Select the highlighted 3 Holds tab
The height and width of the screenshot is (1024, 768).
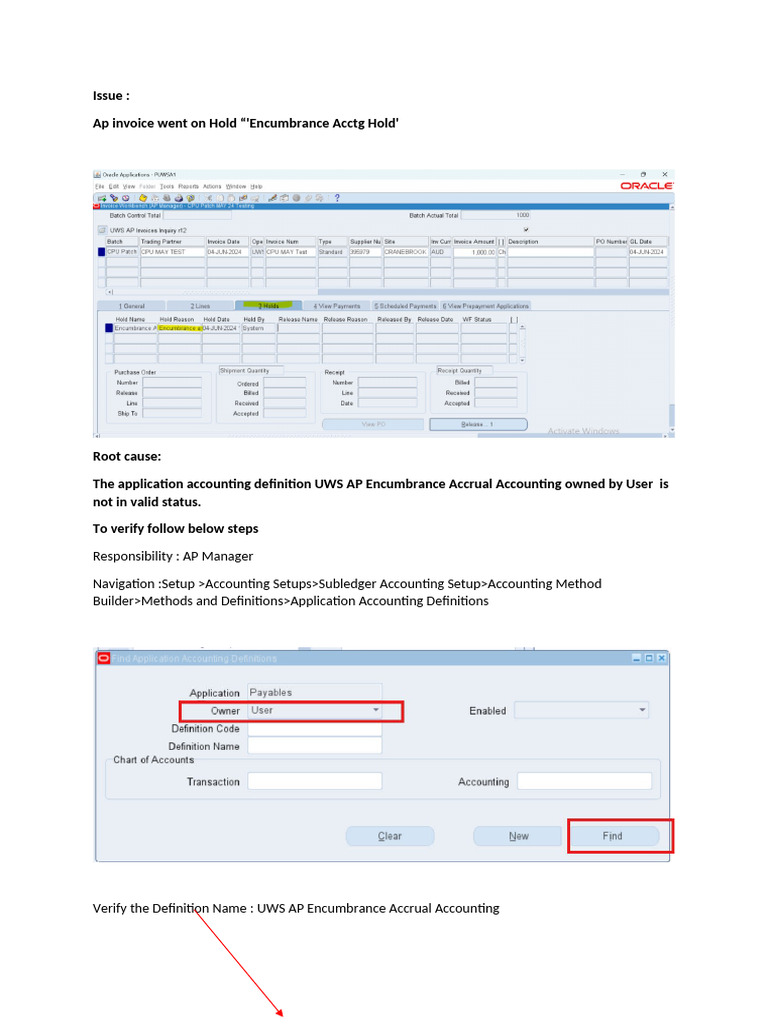[x=268, y=306]
